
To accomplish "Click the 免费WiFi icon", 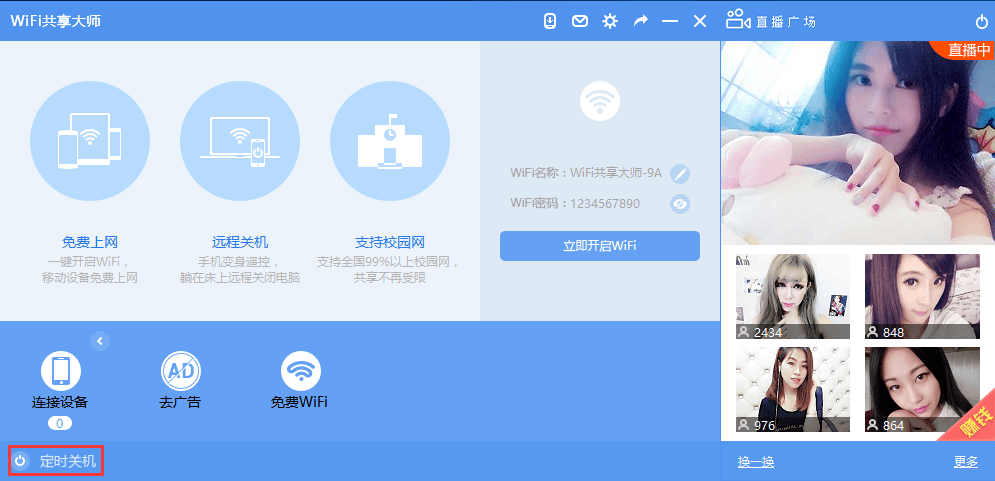I will tap(300, 371).
